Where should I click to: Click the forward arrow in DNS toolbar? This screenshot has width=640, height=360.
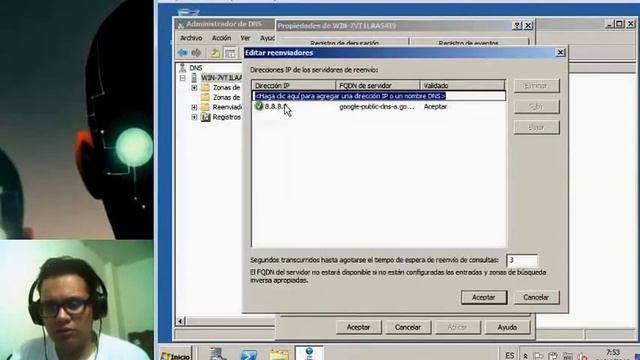tap(196, 53)
